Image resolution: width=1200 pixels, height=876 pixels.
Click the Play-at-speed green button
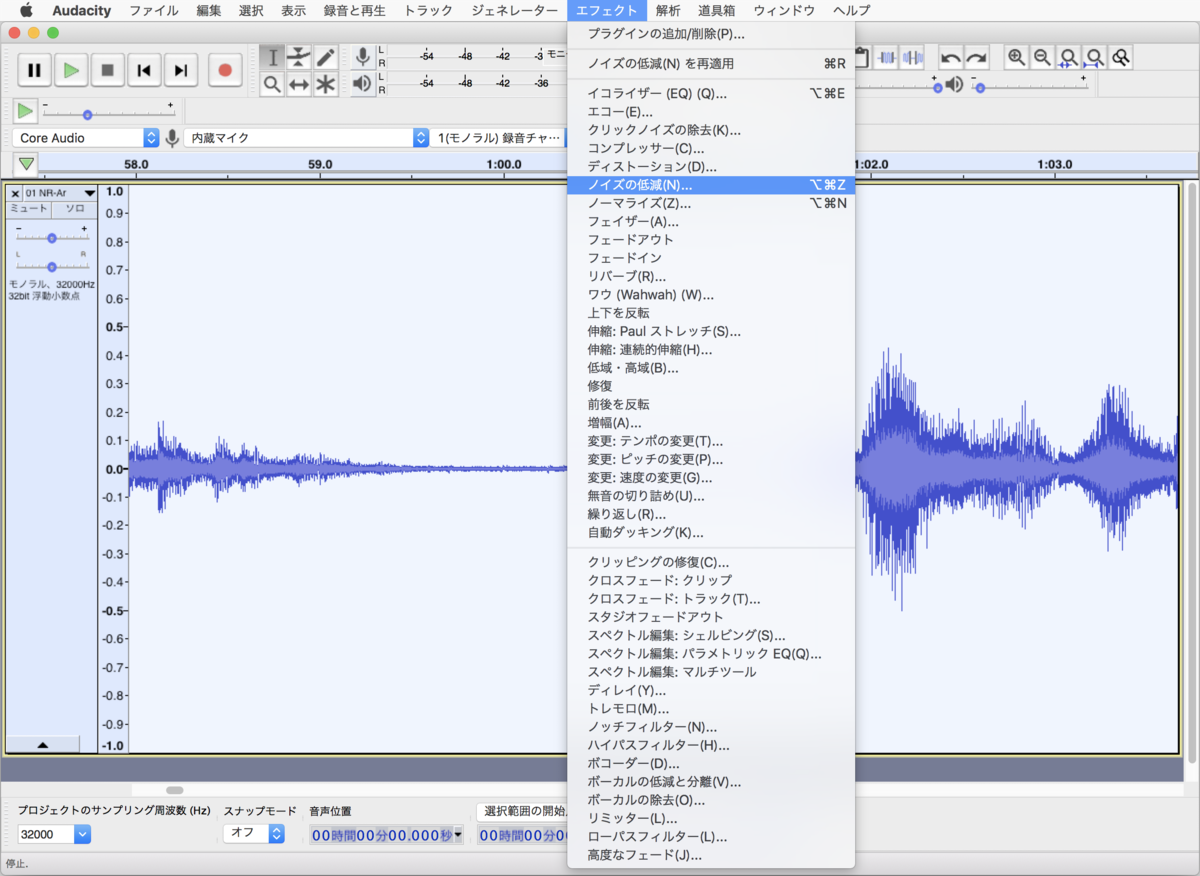point(25,111)
